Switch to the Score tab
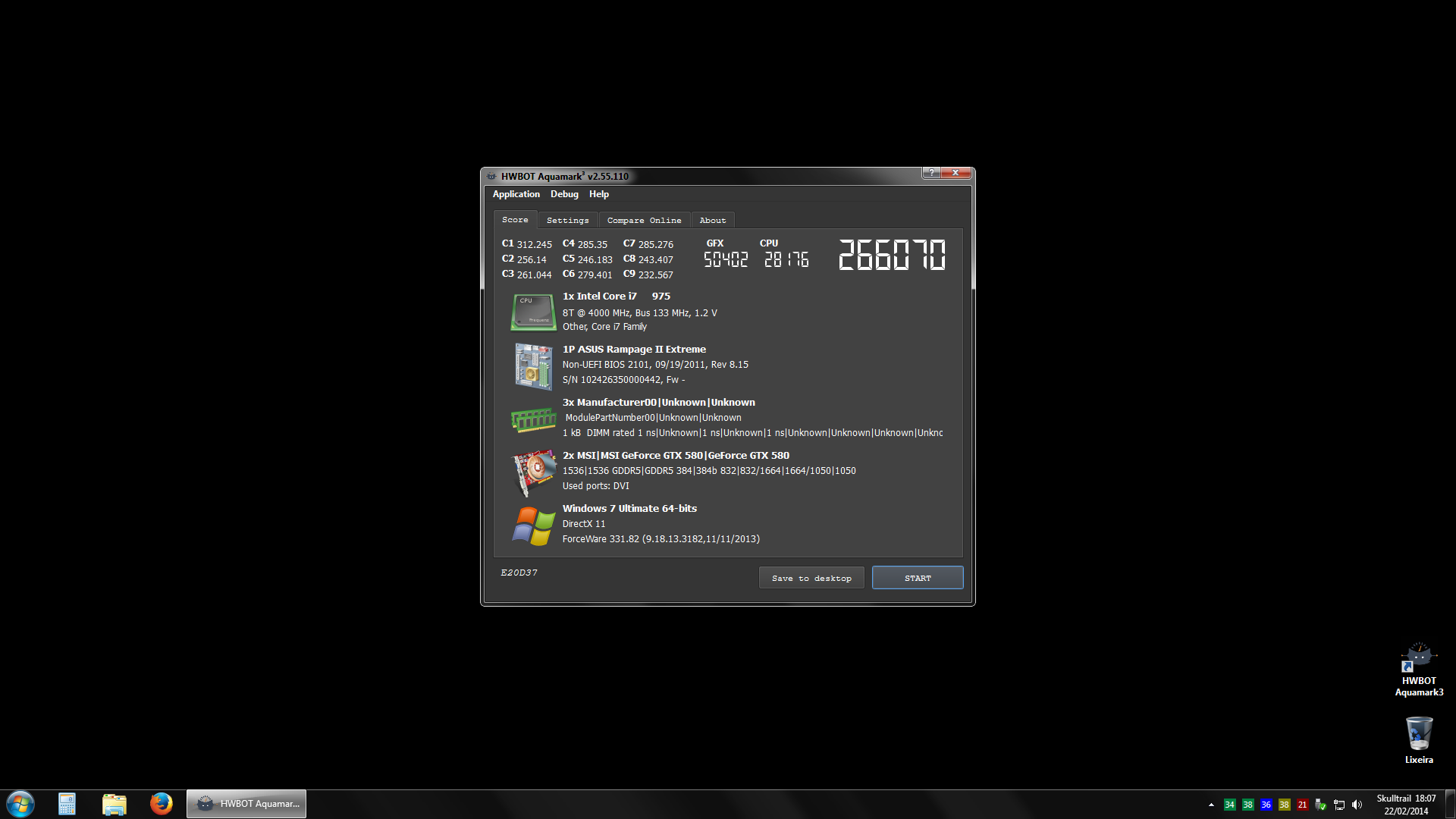 pyautogui.click(x=515, y=220)
